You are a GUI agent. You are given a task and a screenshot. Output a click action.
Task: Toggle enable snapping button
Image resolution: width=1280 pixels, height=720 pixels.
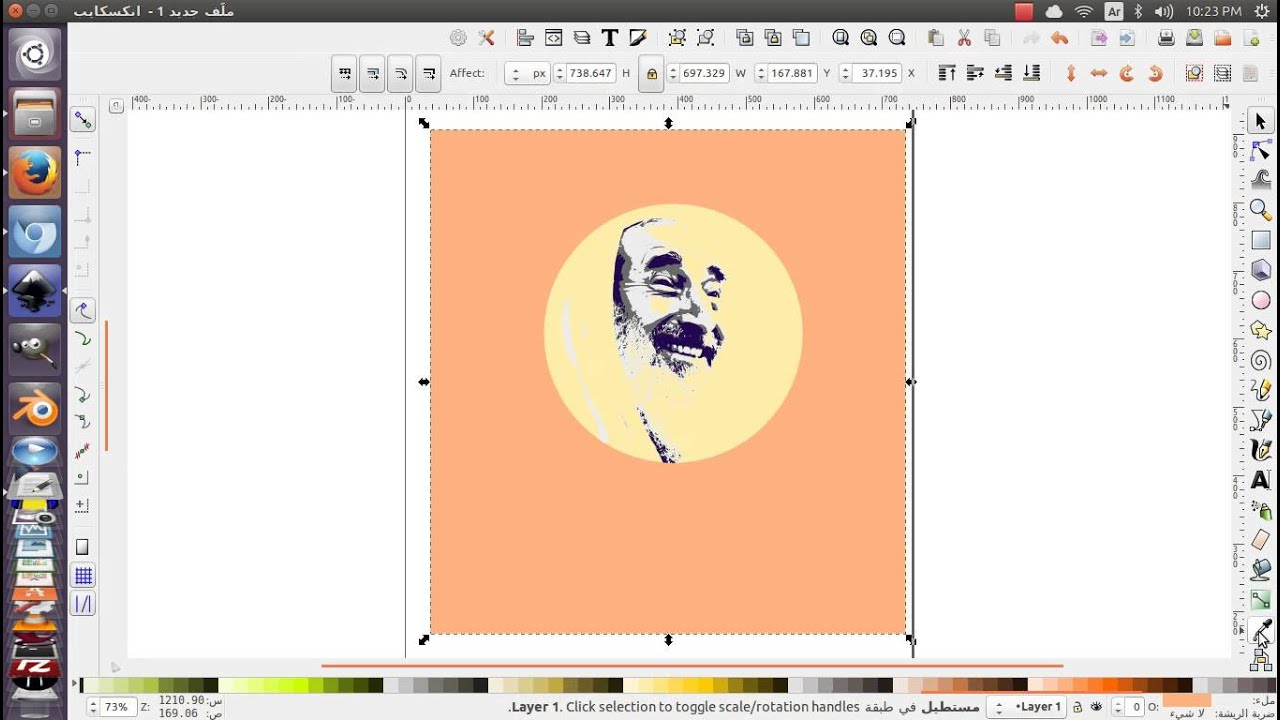click(82, 120)
